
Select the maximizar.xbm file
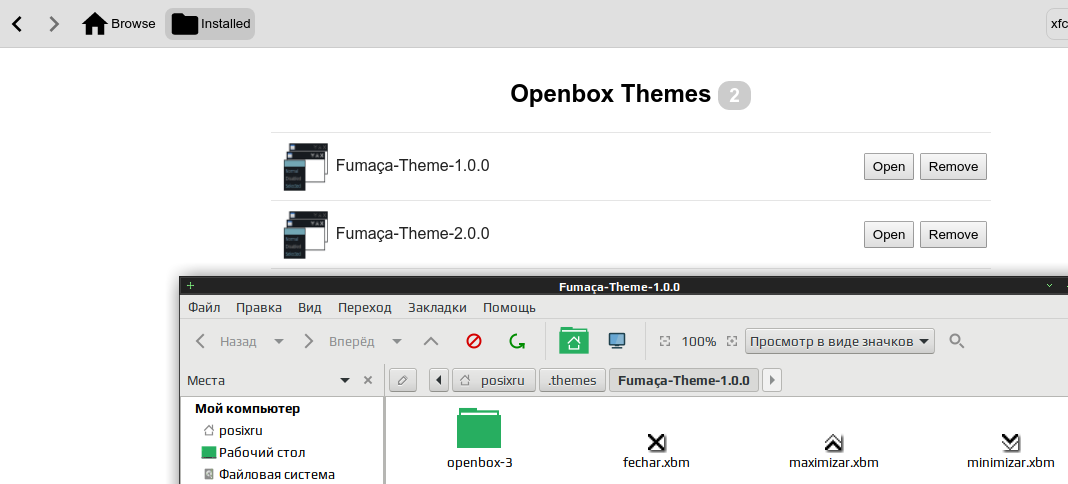click(834, 451)
